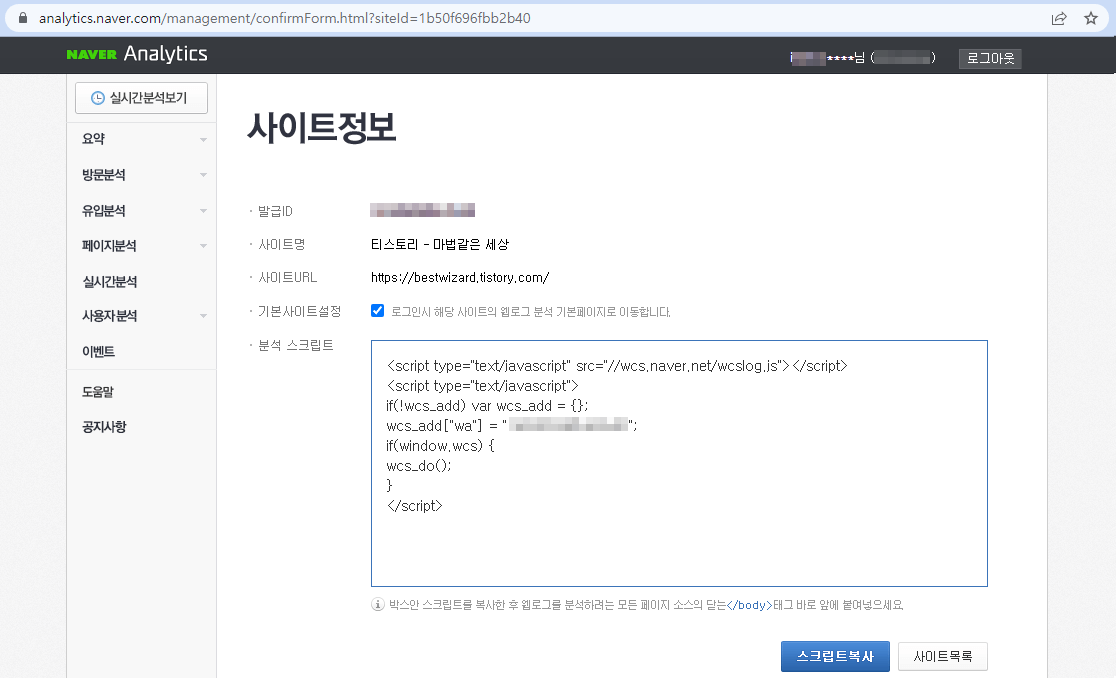Open the bestwizard.tistory.com site URL

(x=461, y=277)
